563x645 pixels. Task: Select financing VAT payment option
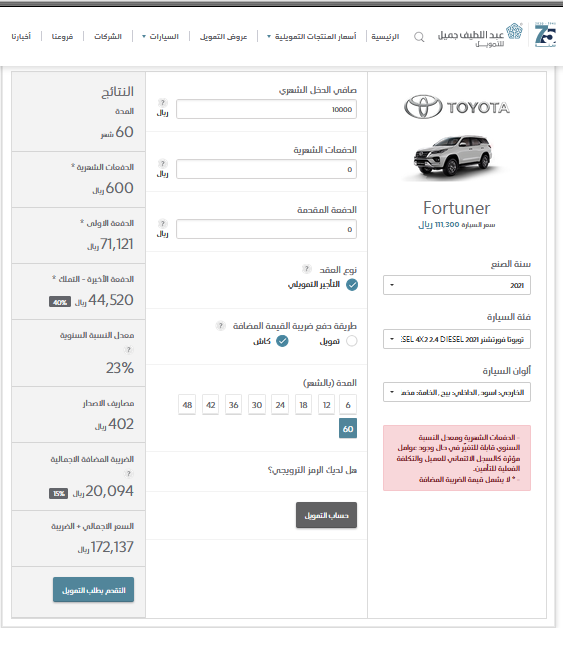click(352, 341)
